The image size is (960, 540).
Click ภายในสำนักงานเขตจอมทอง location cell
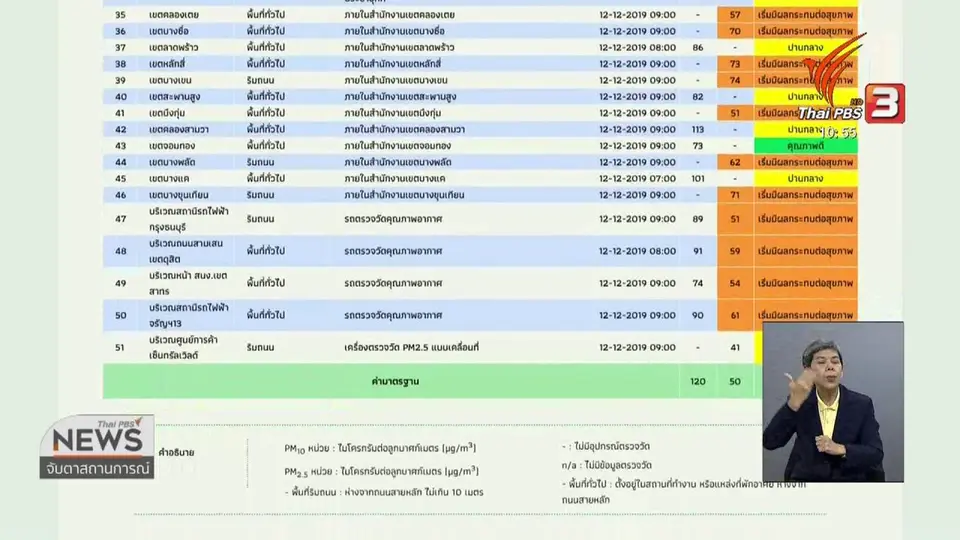pos(397,146)
